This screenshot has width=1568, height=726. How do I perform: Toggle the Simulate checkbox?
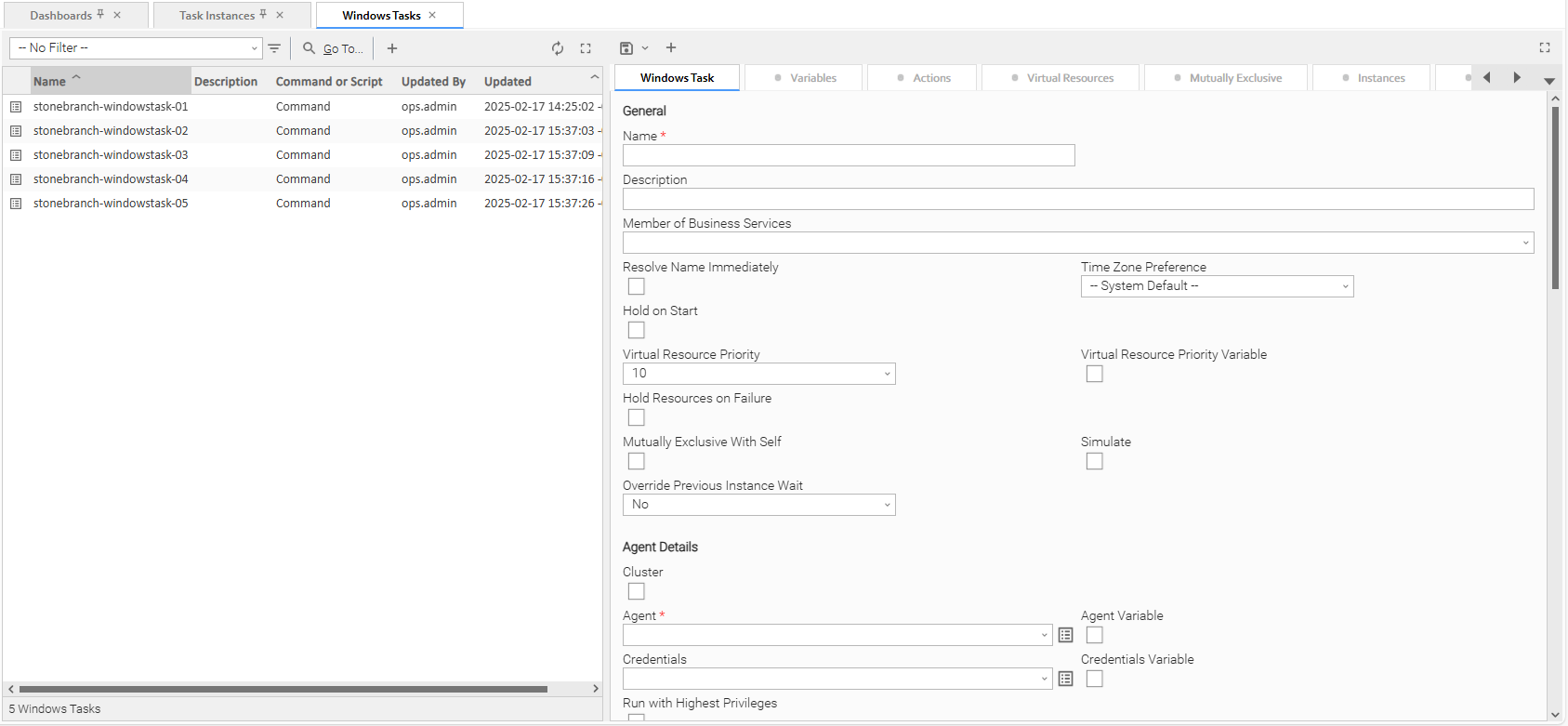click(x=1095, y=461)
